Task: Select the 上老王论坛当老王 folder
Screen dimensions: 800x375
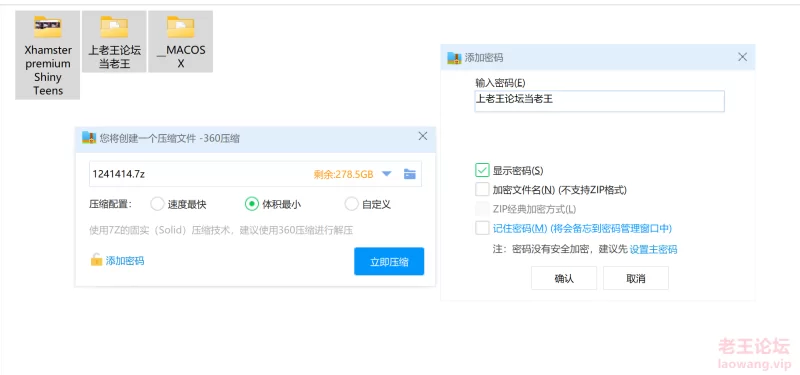Action: point(114,42)
